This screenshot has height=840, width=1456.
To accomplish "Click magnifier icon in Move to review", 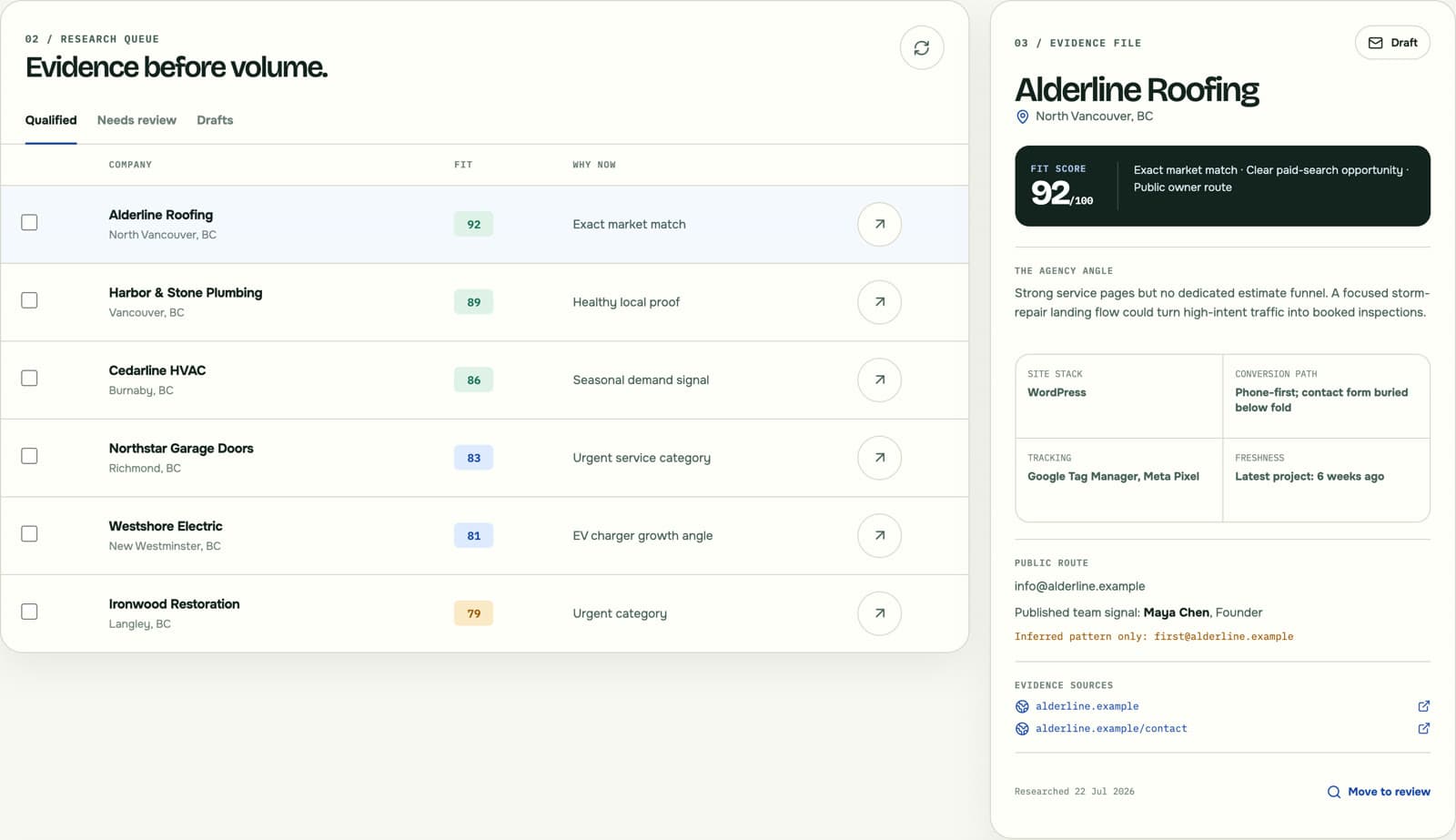I will tap(1334, 792).
